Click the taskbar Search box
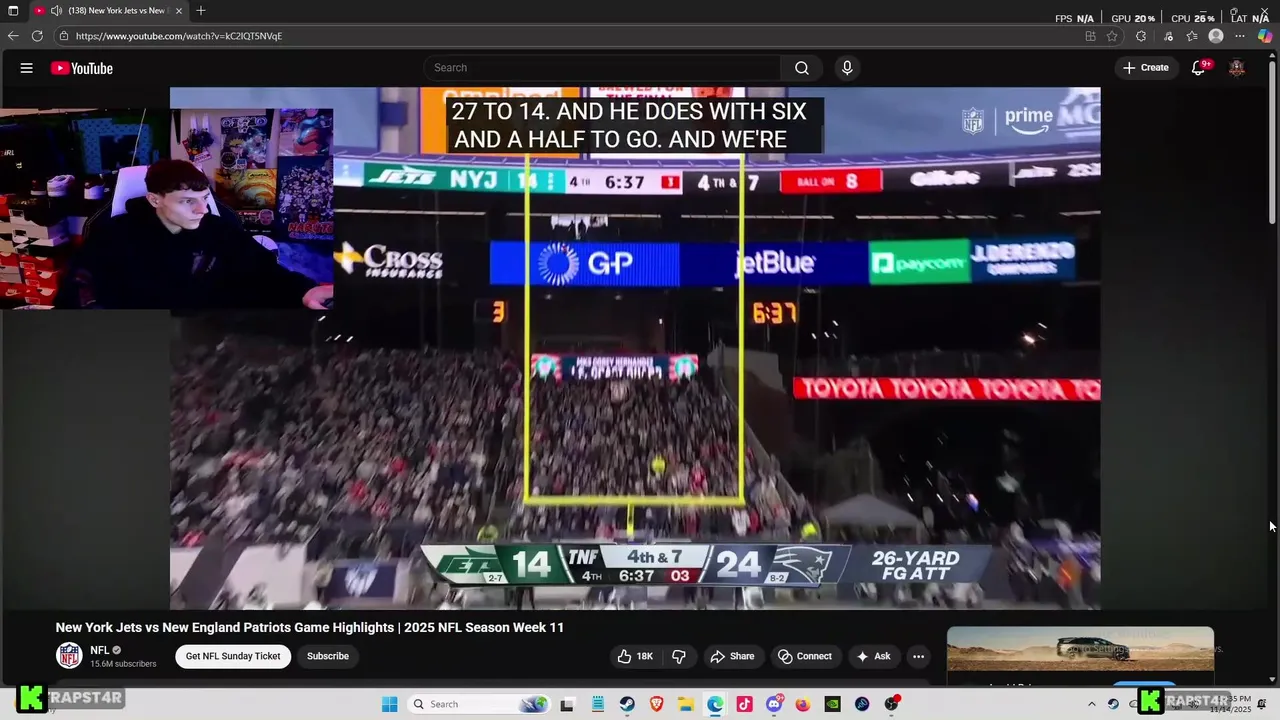 480,704
